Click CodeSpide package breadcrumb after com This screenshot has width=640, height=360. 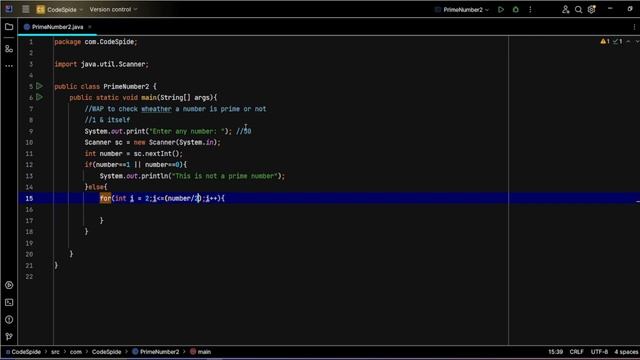point(107,352)
